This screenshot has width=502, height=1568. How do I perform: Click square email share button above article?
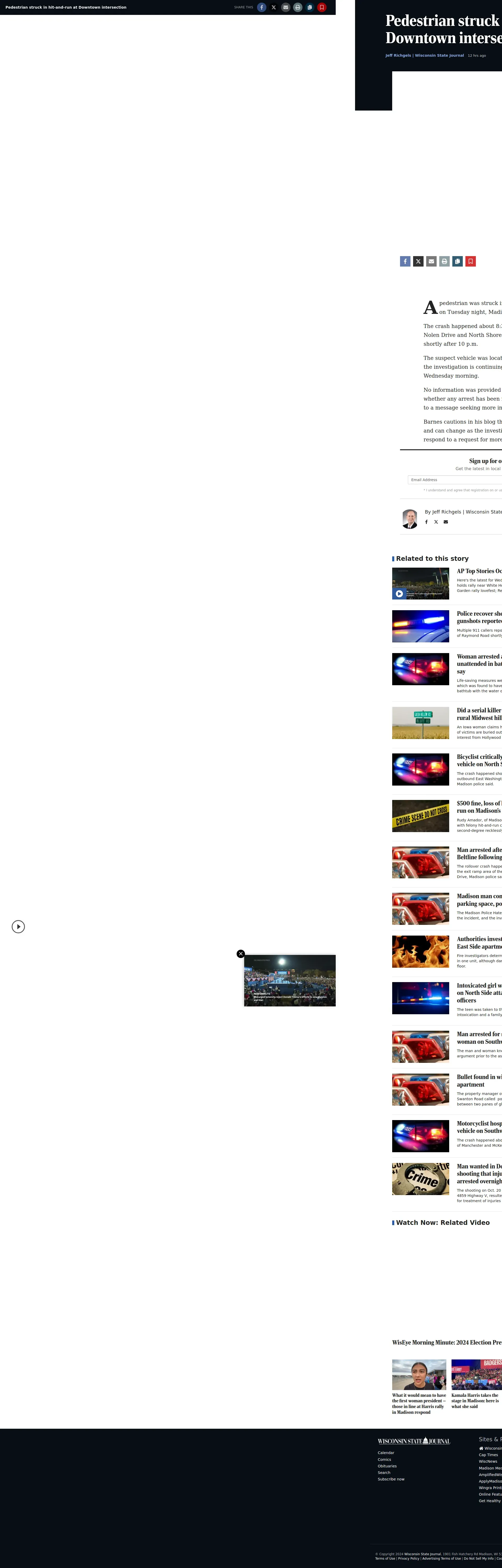click(431, 261)
